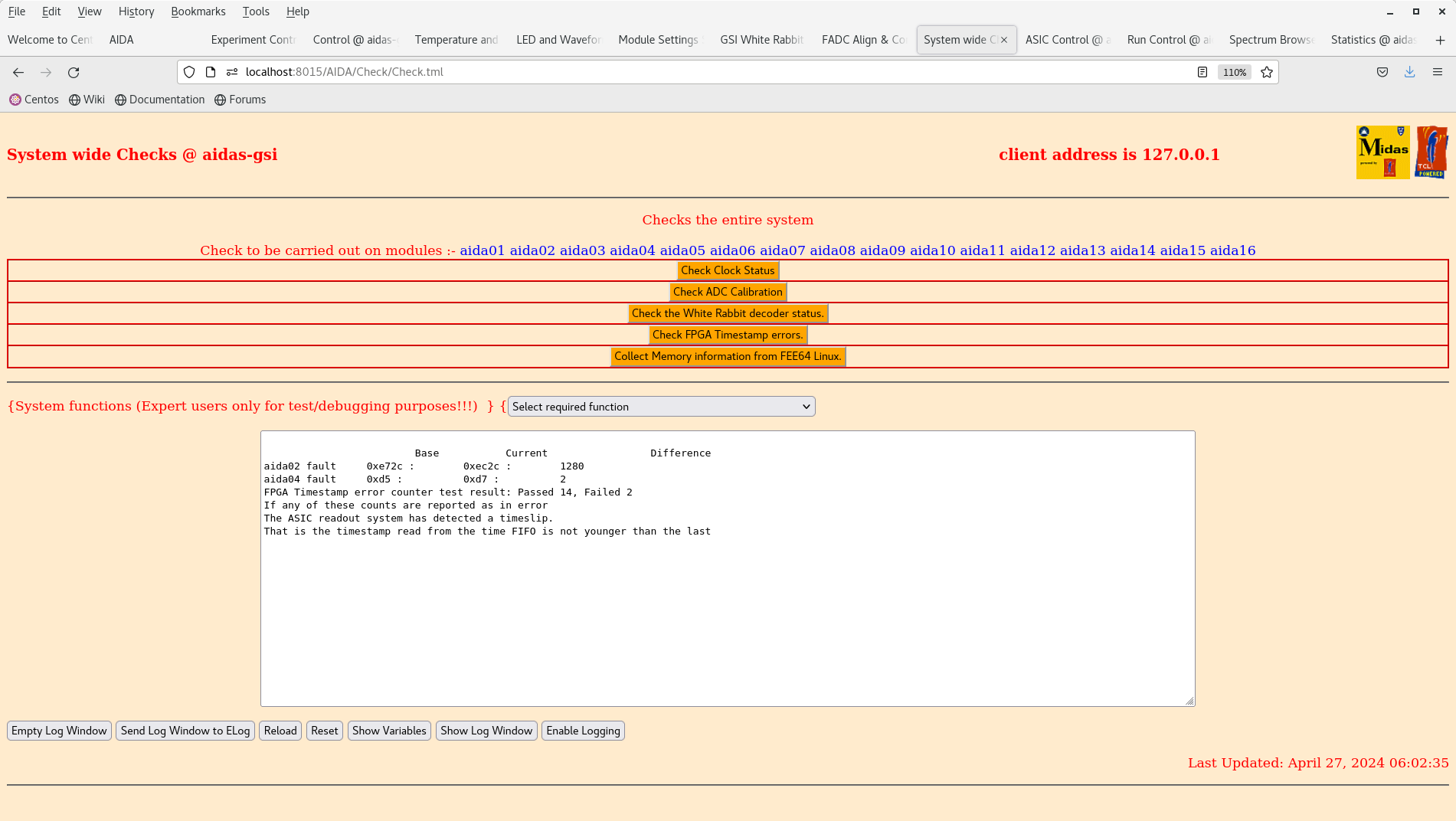The width and height of the screenshot is (1456, 821).
Task: Click the Midas logo
Action: pyautogui.click(x=1383, y=152)
